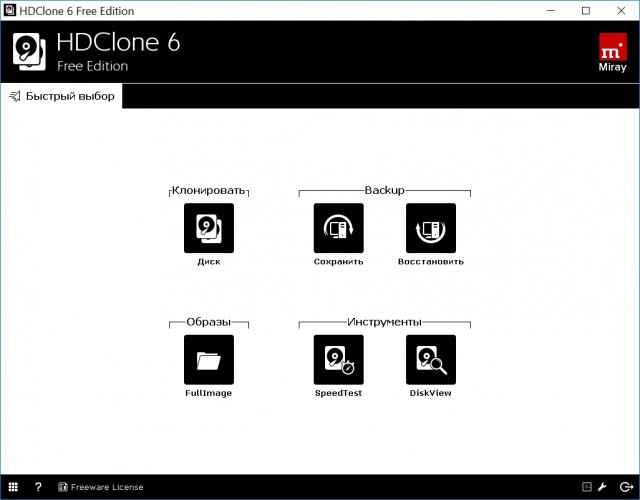Launch the SpeedTest tool icon
Screen dimensions: 640x500
click(x=338, y=360)
